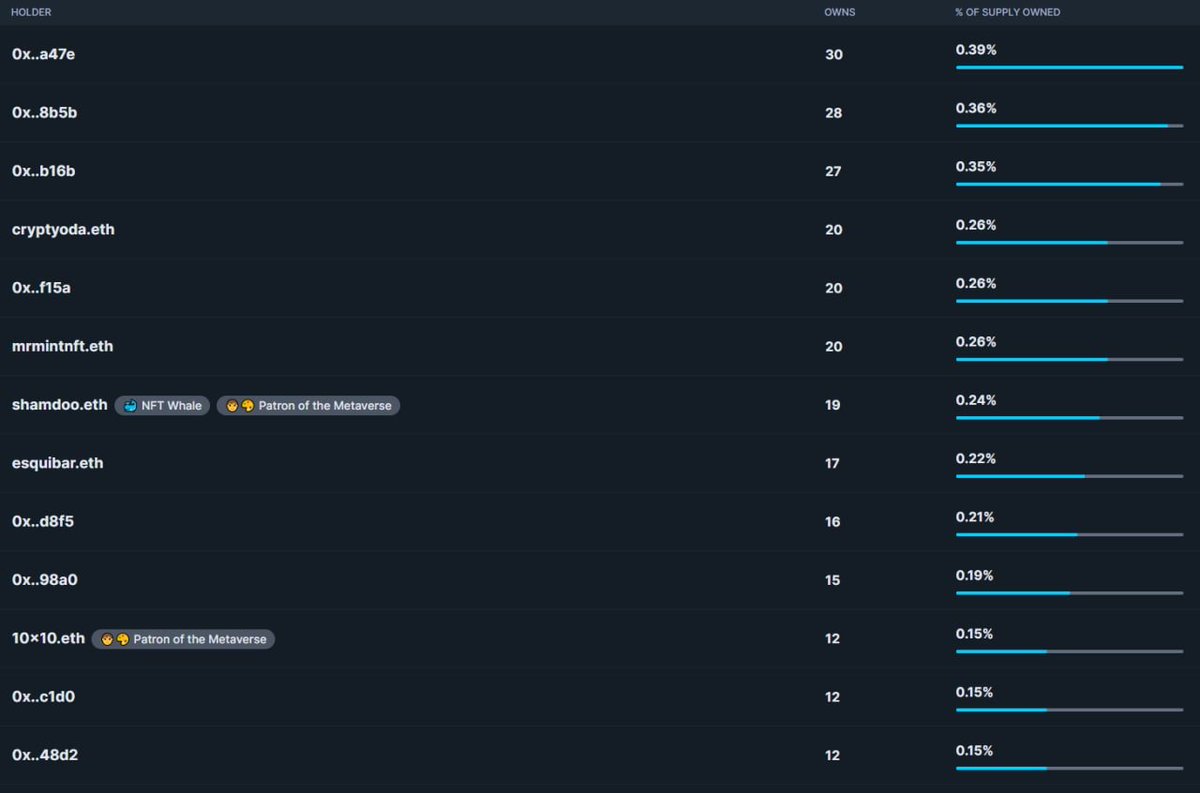Click the owns value 12 for 10×10.eth
The height and width of the screenshot is (793, 1200).
point(833,639)
